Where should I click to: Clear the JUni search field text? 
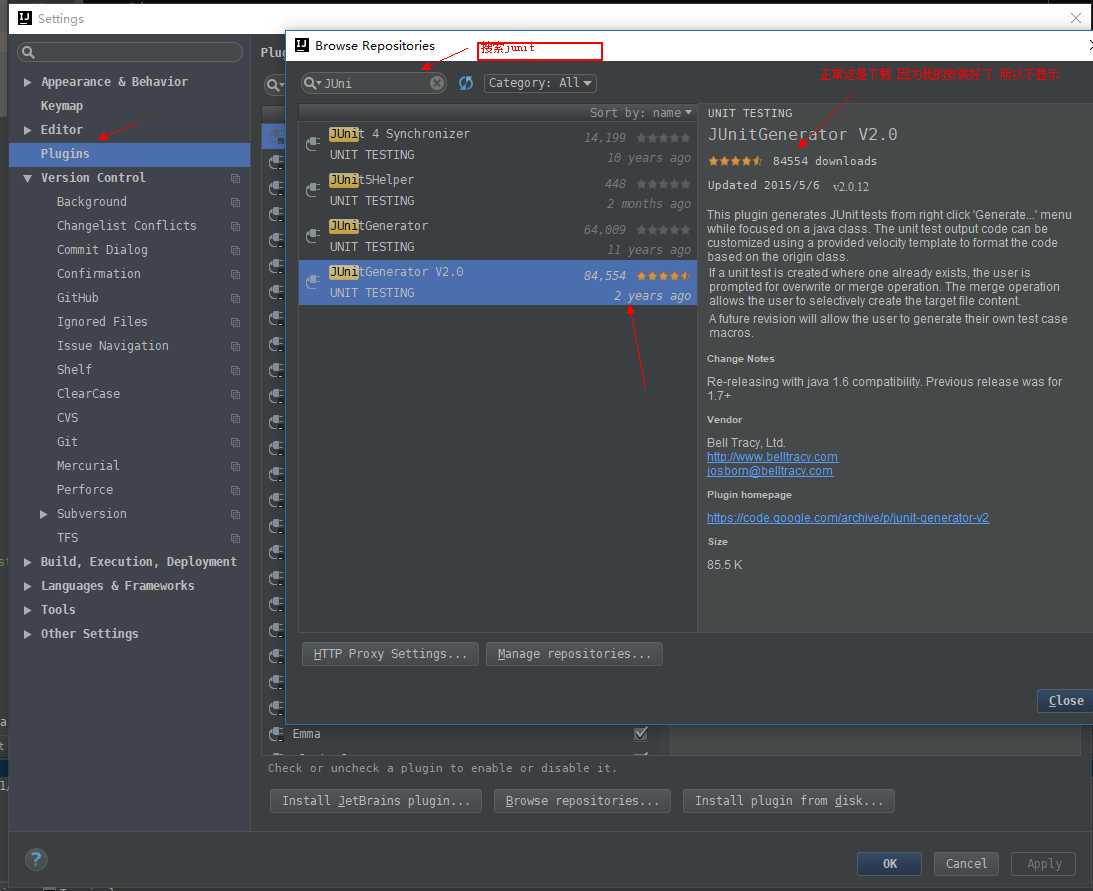tap(436, 83)
